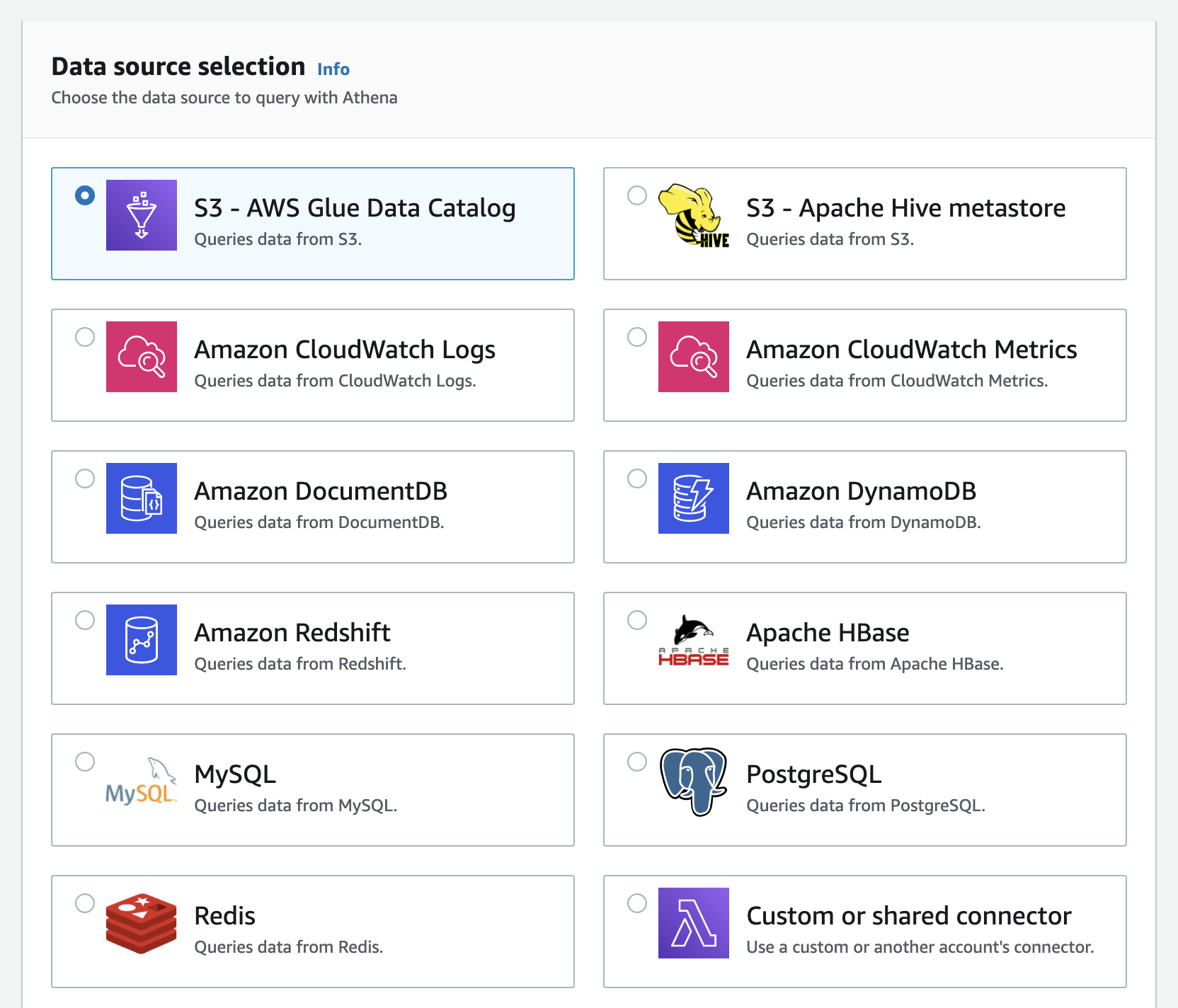Screen dimensions: 1178x1008
Task: Click the 'S3 - AWS Glue Data Catalog' title
Action: pos(355,208)
